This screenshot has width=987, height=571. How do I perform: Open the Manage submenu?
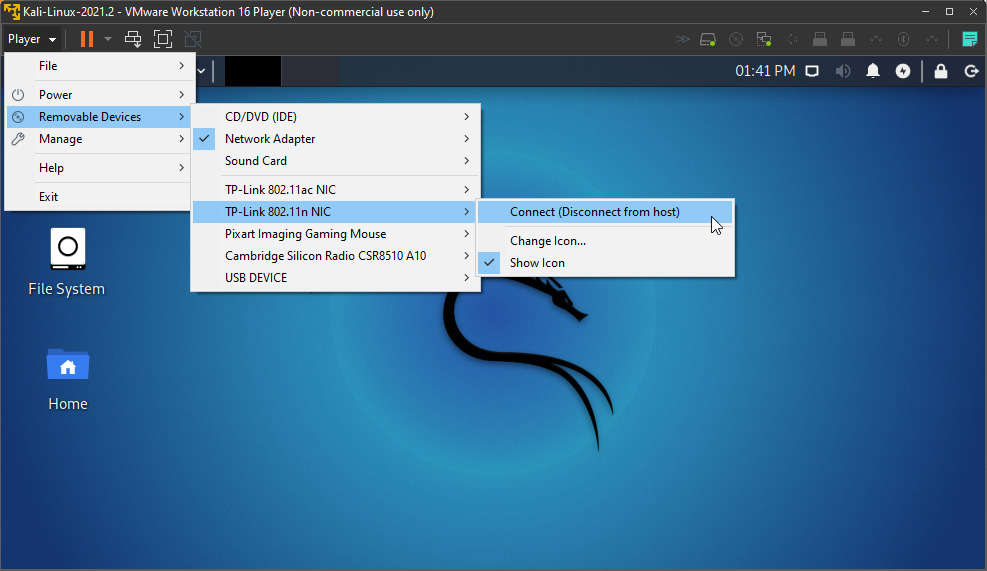[60, 139]
